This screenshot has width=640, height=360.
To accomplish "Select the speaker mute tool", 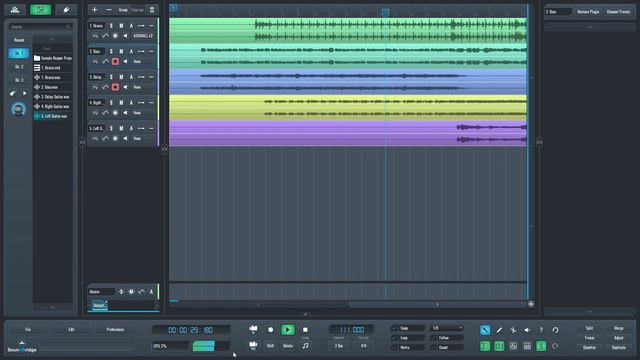I will click(527, 330).
